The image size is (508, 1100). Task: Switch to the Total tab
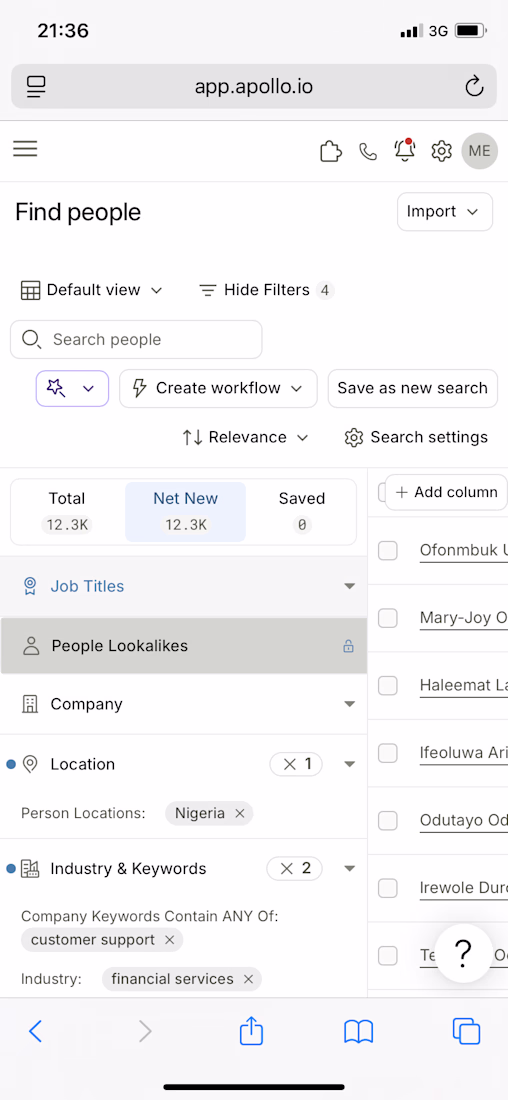pyautogui.click(x=67, y=511)
